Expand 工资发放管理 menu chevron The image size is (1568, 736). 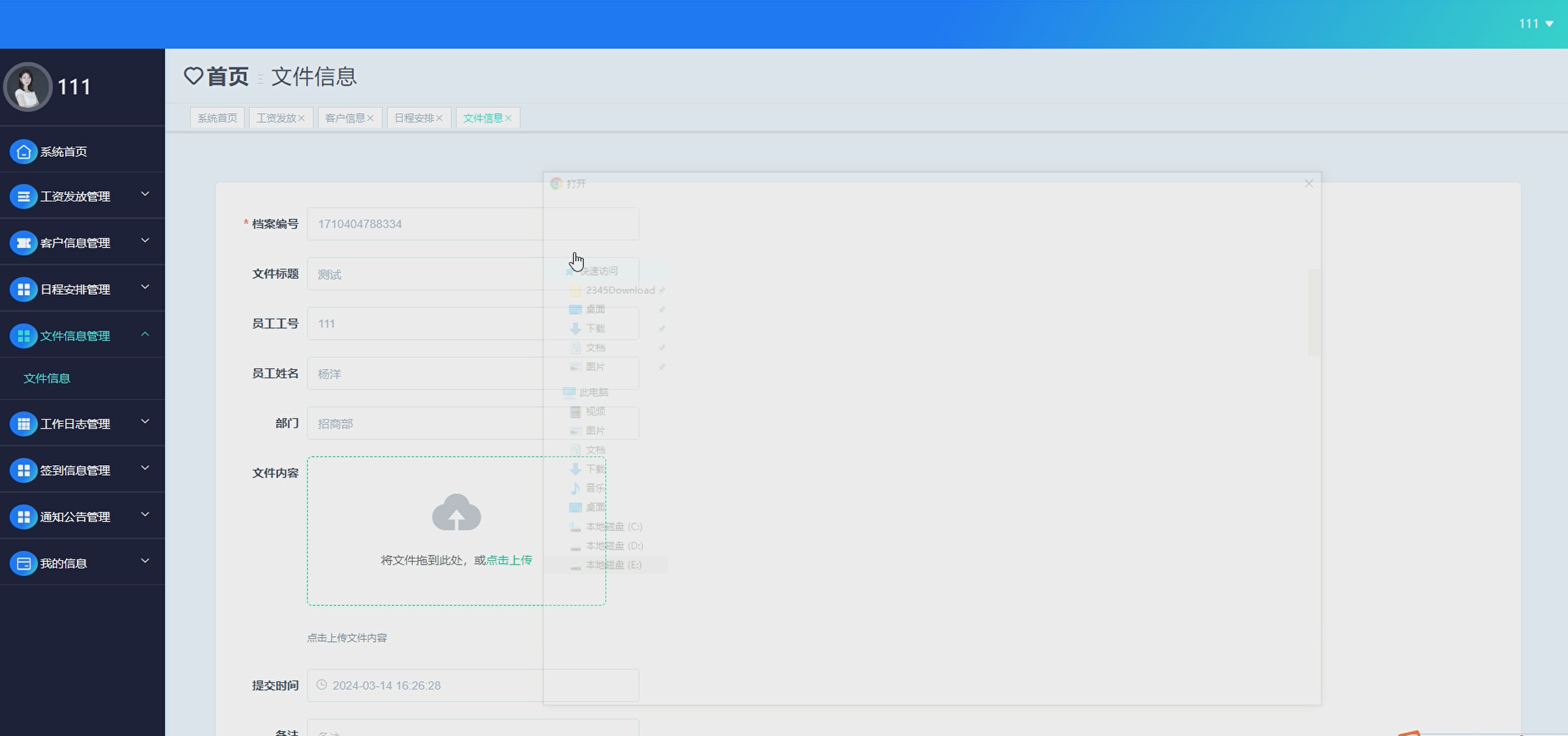click(145, 194)
